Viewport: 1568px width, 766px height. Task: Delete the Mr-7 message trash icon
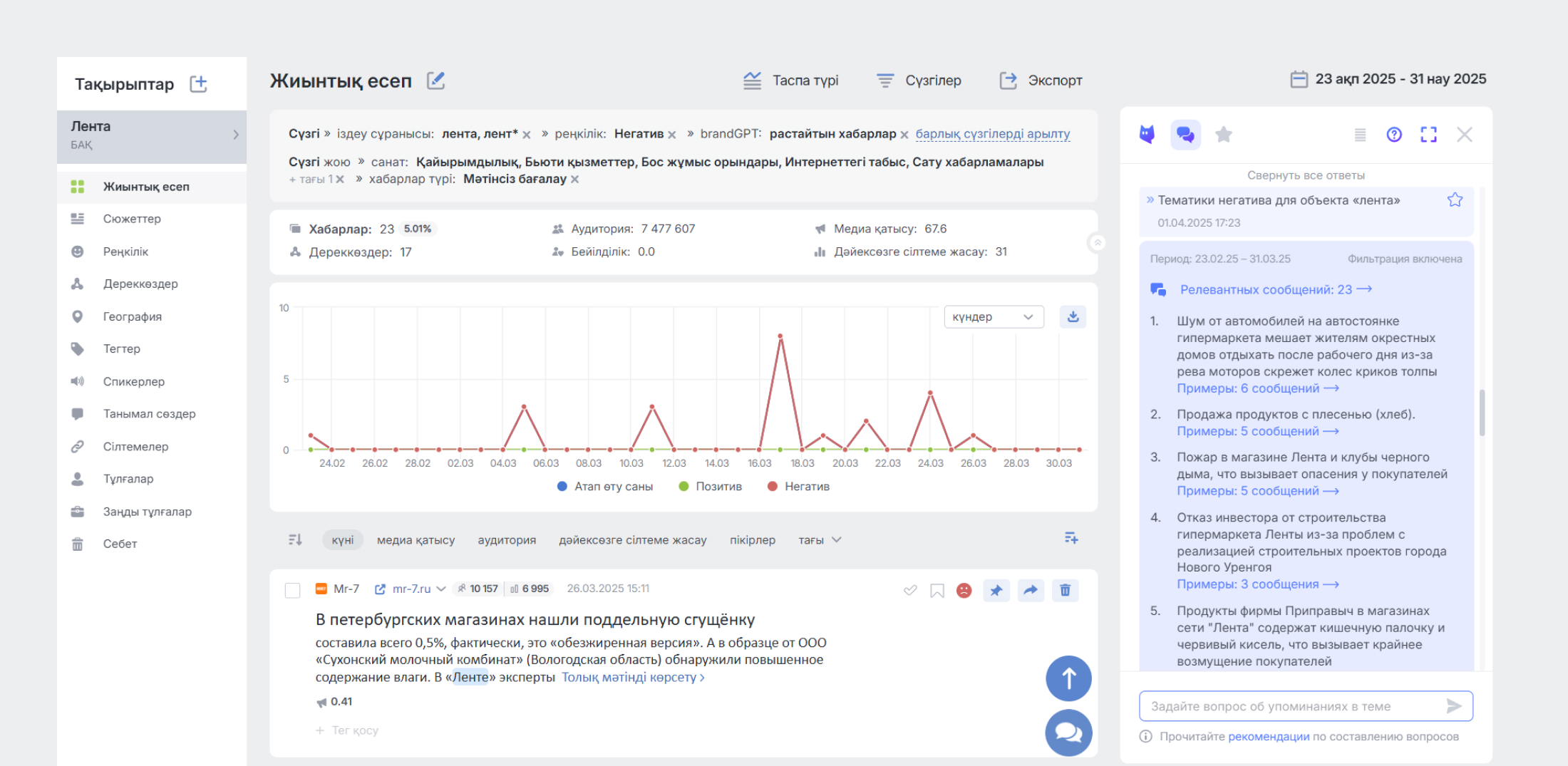pos(1065,590)
